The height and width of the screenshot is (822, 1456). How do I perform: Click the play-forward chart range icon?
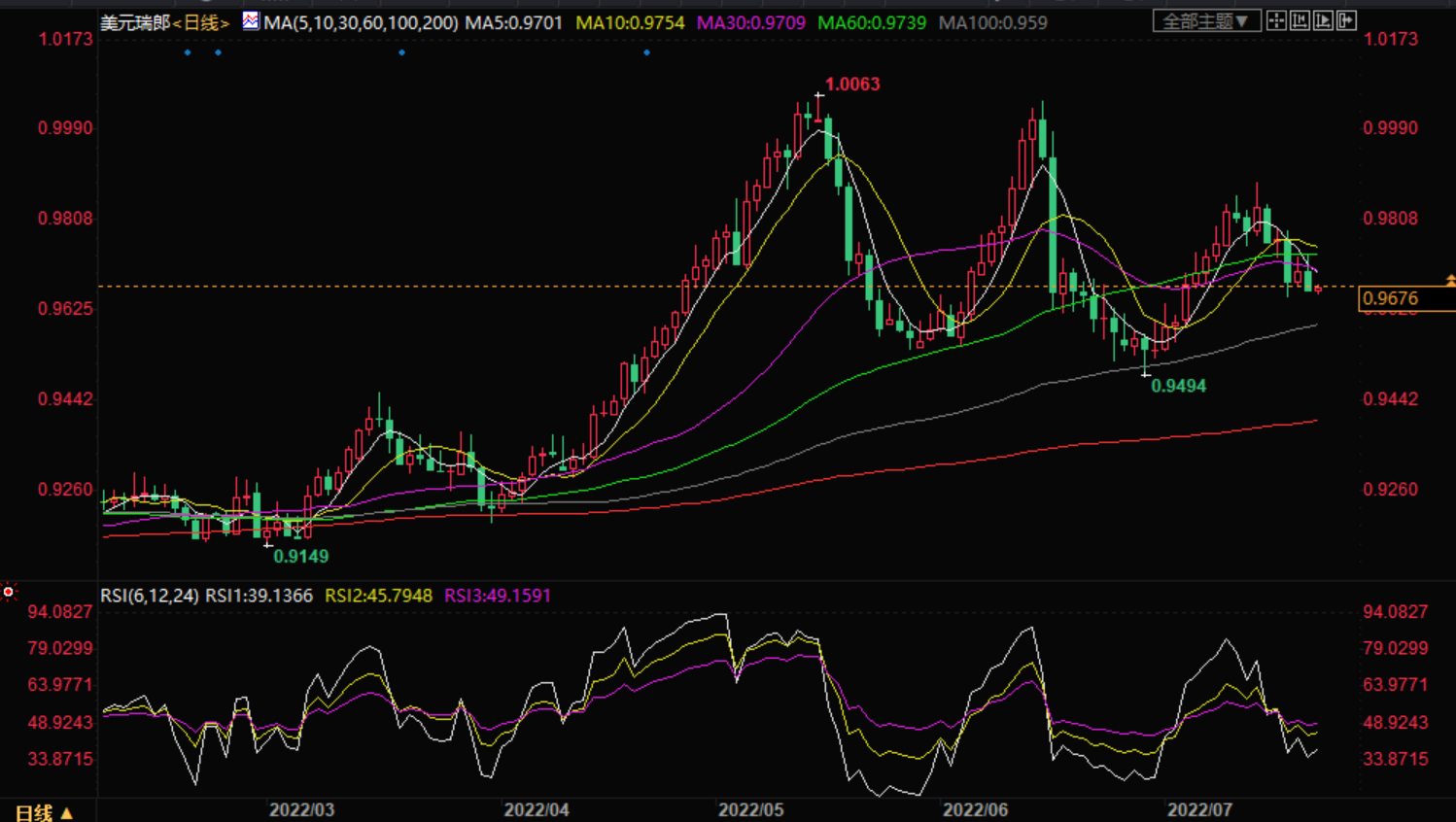click(1323, 20)
